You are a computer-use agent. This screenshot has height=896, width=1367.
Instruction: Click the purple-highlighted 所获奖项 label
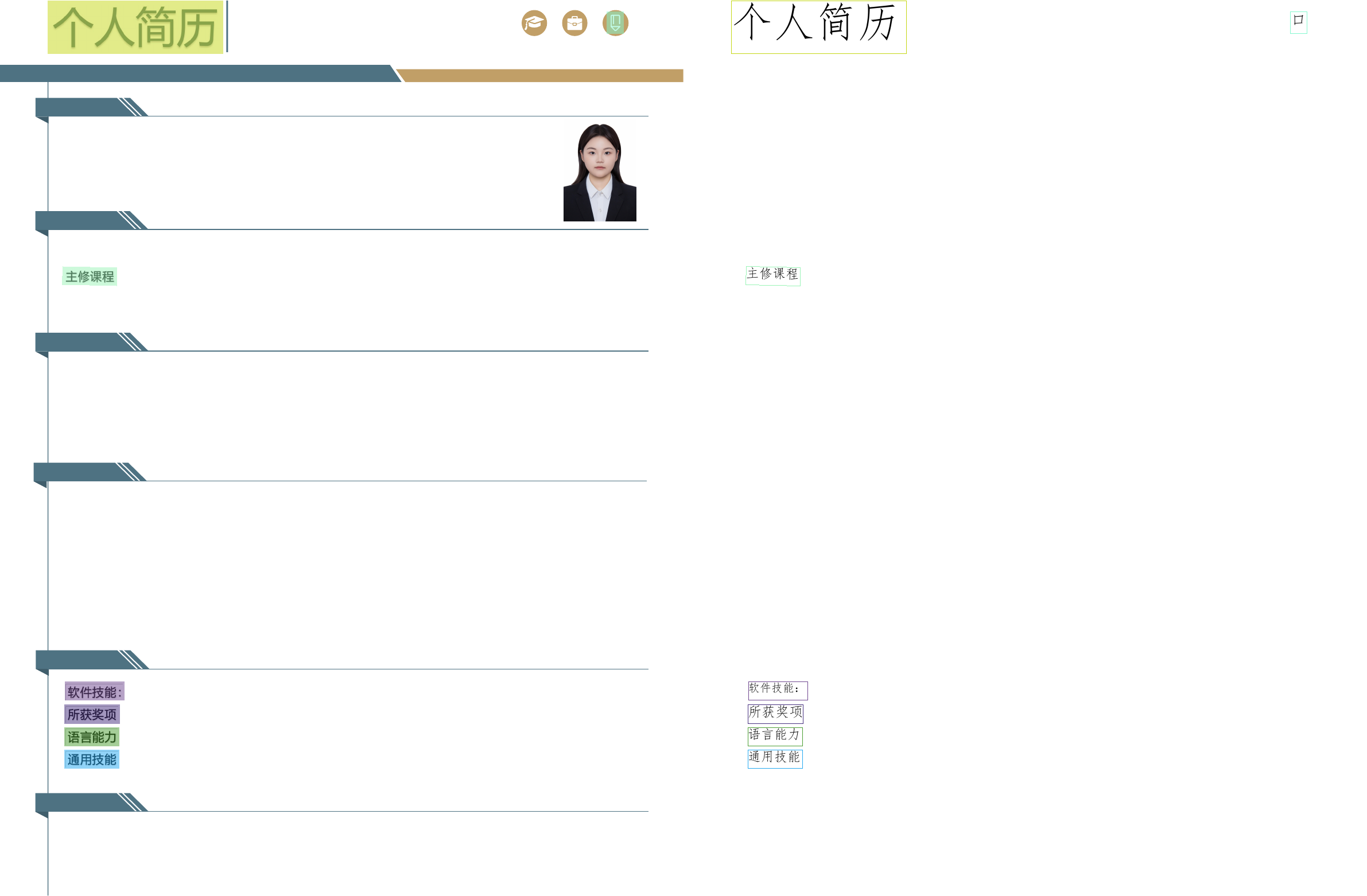[x=92, y=714]
